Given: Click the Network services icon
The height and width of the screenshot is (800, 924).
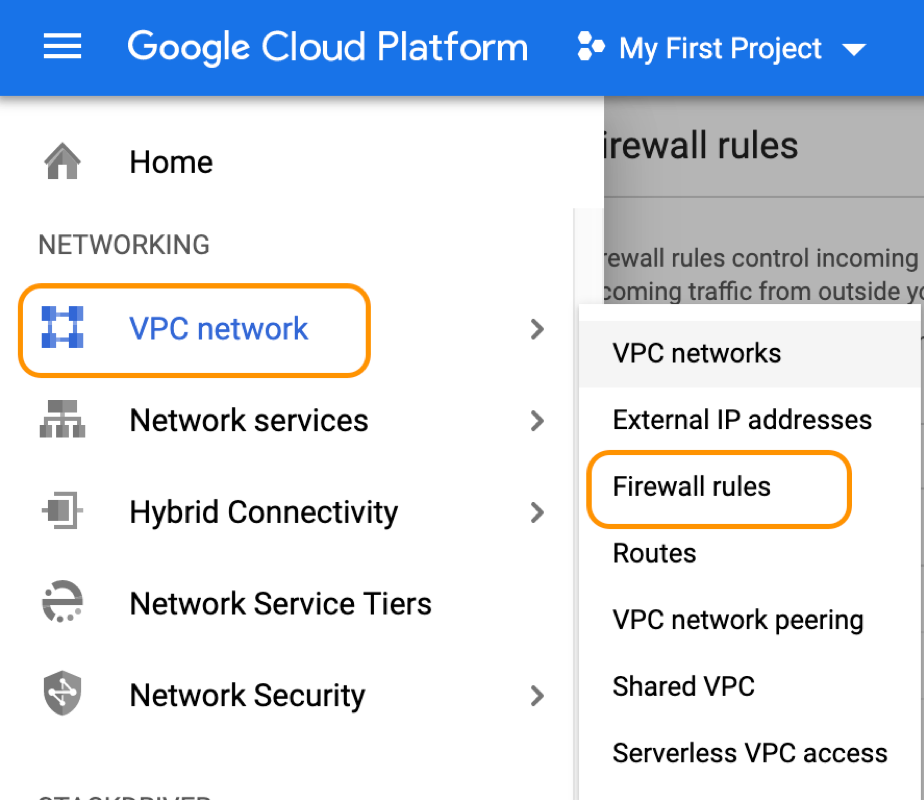Looking at the screenshot, I should 62,420.
